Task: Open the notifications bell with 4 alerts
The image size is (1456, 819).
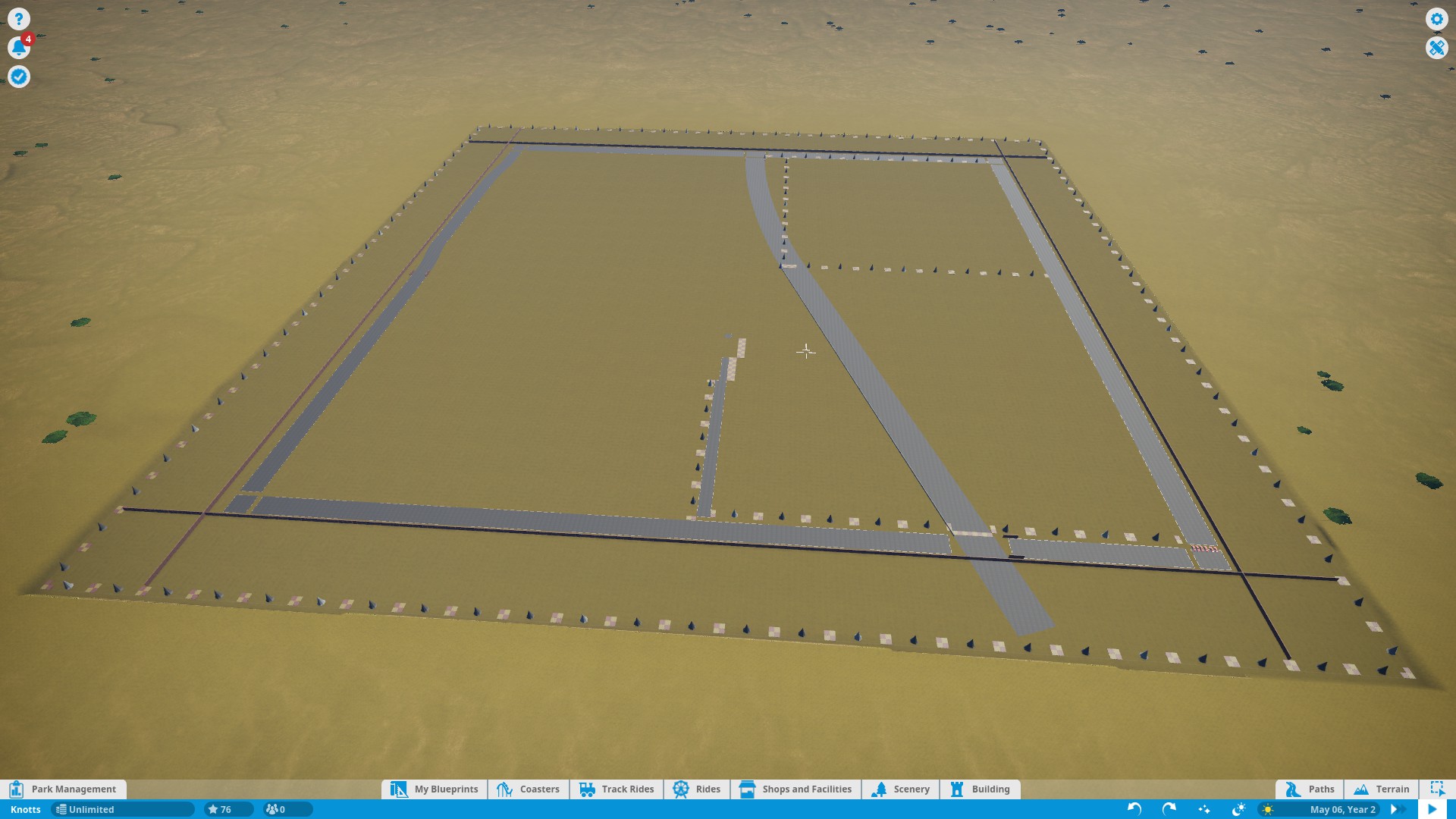Action: pos(19,48)
